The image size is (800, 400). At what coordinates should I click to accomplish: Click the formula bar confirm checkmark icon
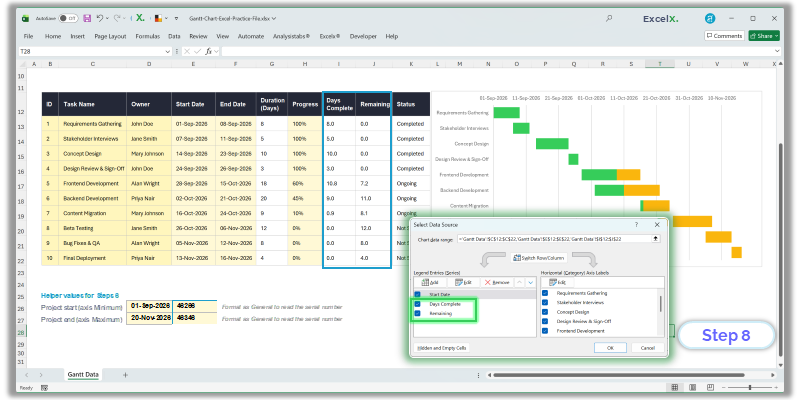point(197,51)
